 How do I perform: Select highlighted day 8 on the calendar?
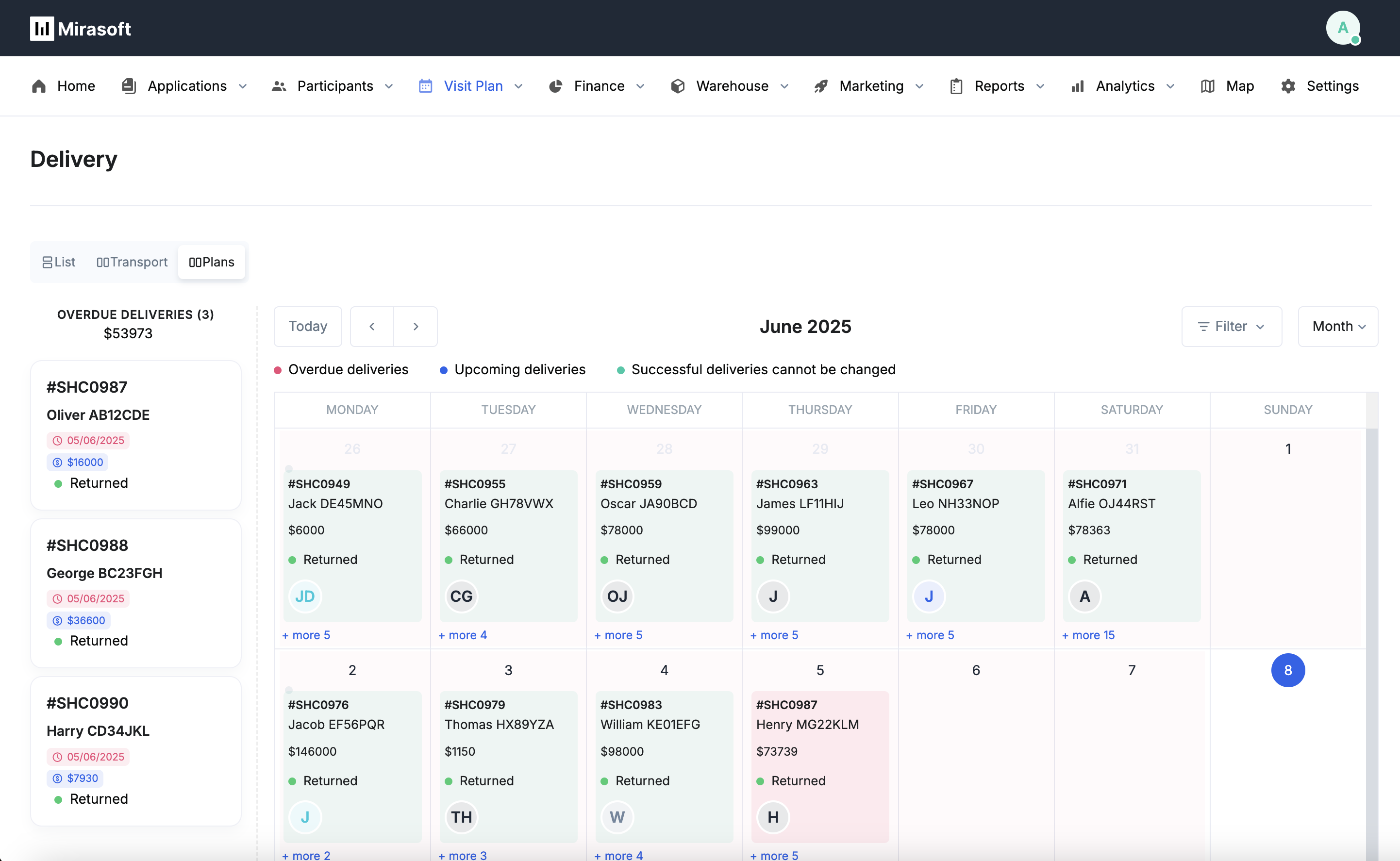pyautogui.click(x=1287, y=670)
